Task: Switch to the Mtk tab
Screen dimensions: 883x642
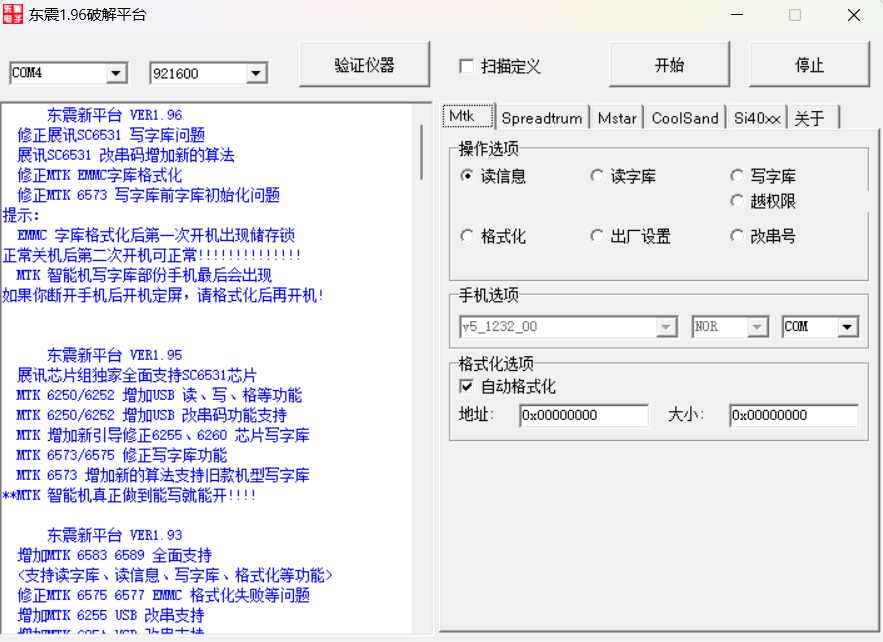Action: (x=467, y=116)
